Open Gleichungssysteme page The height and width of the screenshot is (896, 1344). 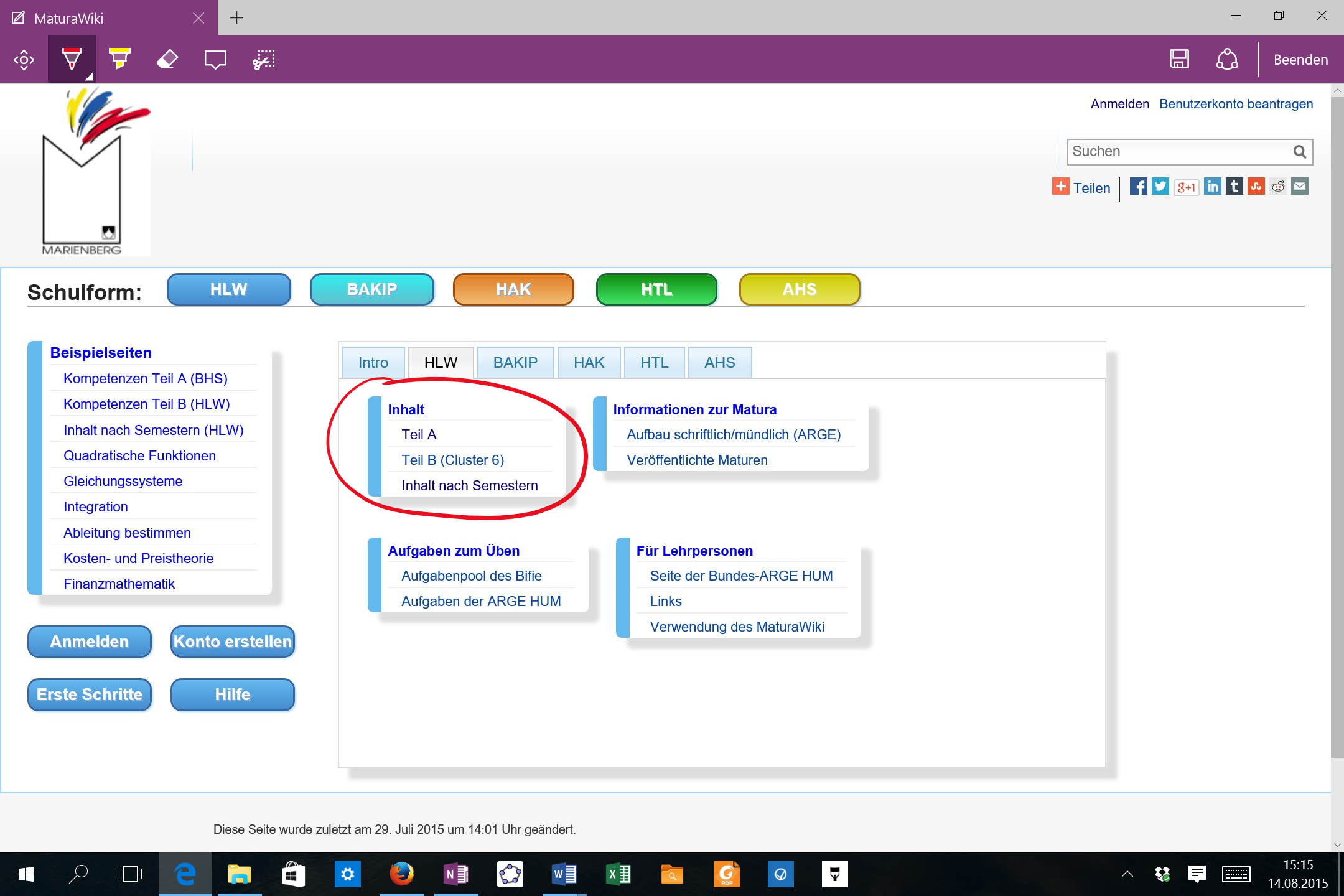tap(123, 481)
